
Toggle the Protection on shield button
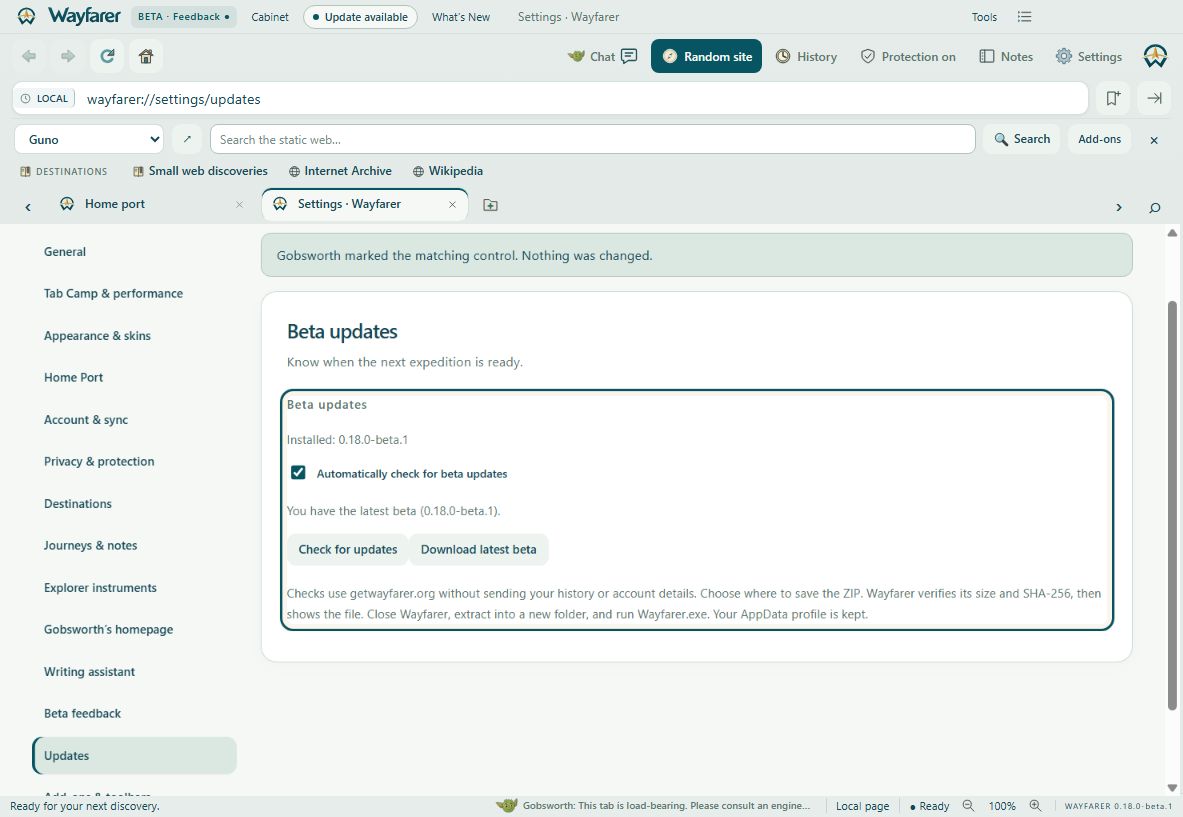[x=908, y=56]
